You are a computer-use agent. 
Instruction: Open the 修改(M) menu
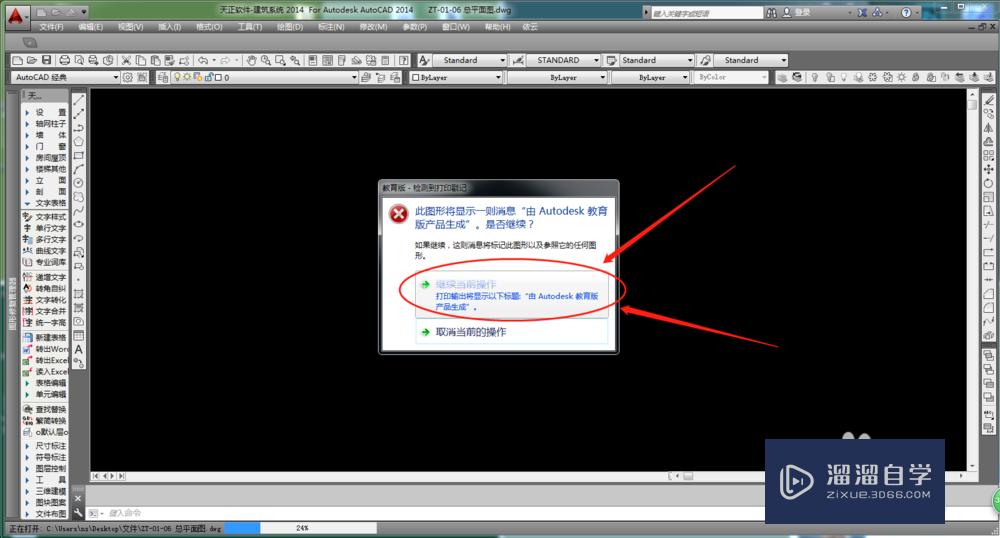pos(373,27)
